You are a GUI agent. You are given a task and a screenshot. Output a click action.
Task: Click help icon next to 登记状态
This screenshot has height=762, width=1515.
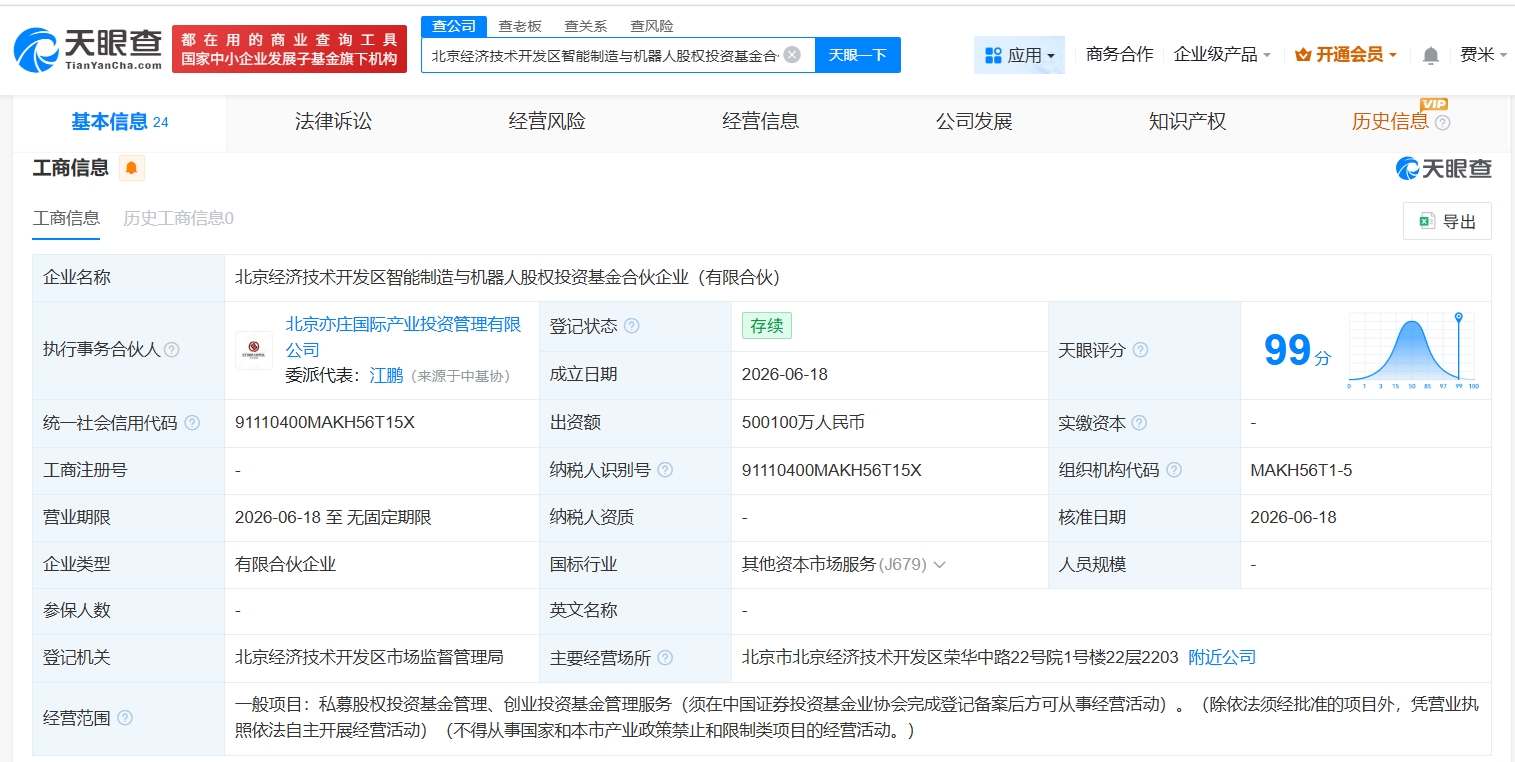(631, 326)
